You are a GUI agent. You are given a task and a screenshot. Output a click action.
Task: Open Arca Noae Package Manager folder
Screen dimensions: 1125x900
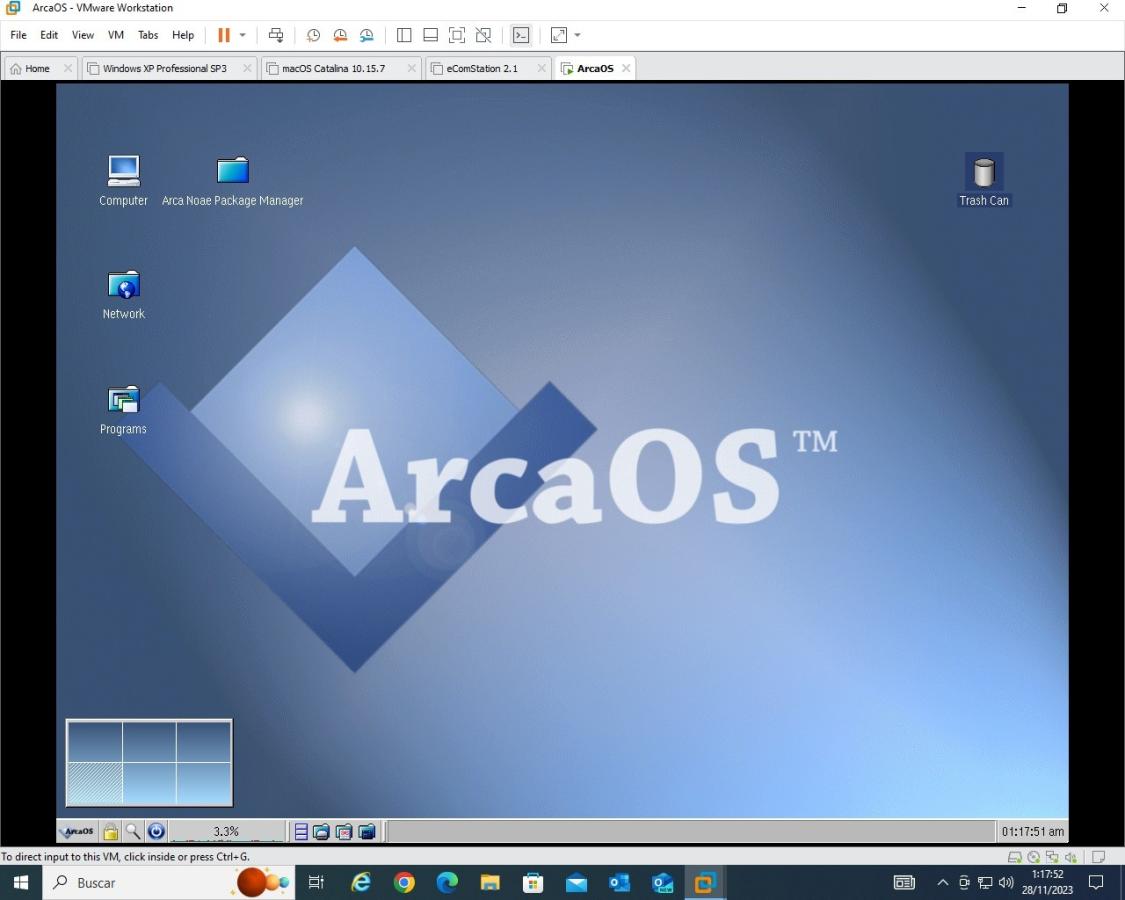coord(232,171)
